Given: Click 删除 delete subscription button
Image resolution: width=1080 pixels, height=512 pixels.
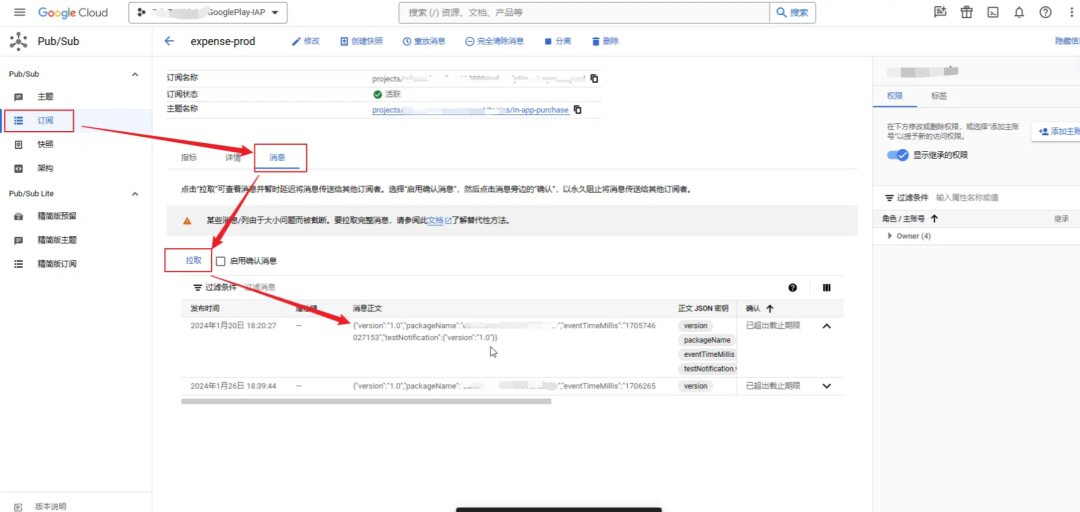Looking at the screenshot, I should 605,41.
